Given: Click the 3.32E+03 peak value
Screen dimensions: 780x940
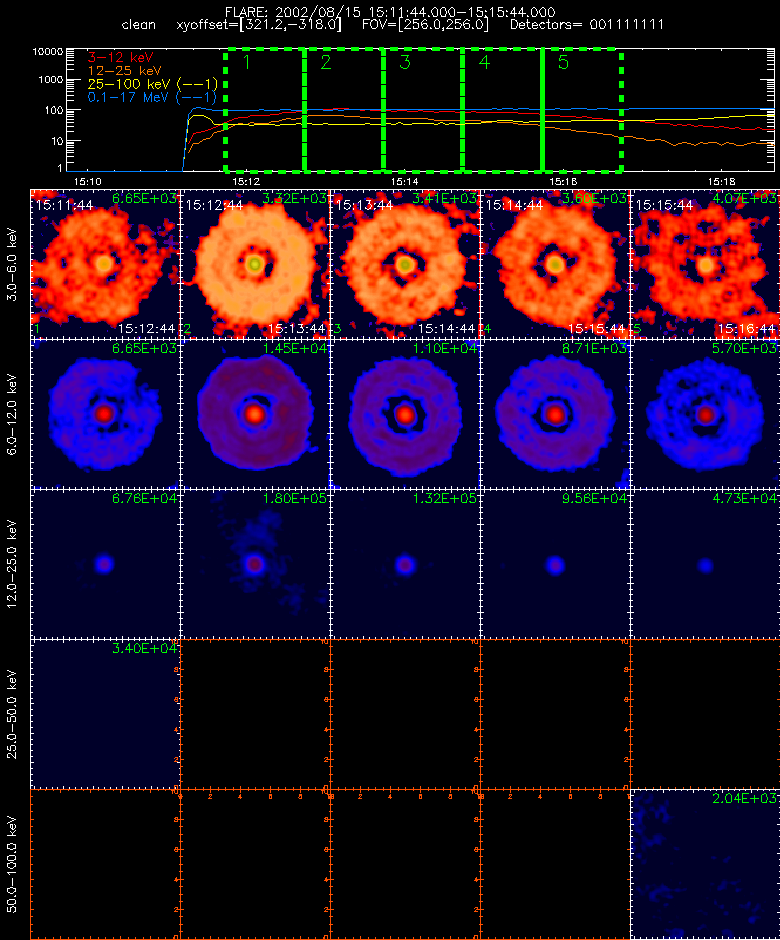Looking at the screenshot, I should (295, 198).
